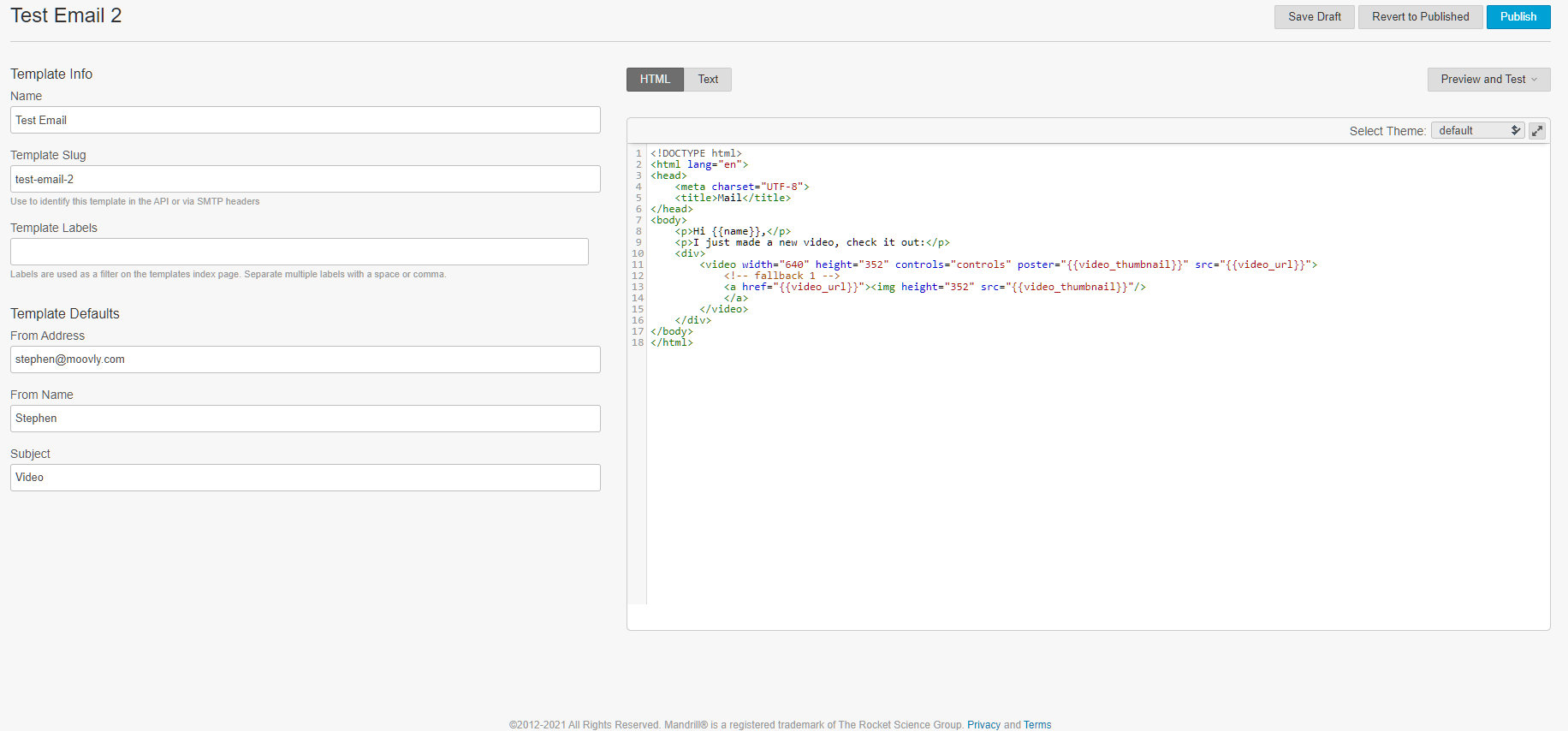The height and width of the screenshot is (731, 1568).
Task: Open the Preview and Test menu
Action: [x=1488, y=80]
